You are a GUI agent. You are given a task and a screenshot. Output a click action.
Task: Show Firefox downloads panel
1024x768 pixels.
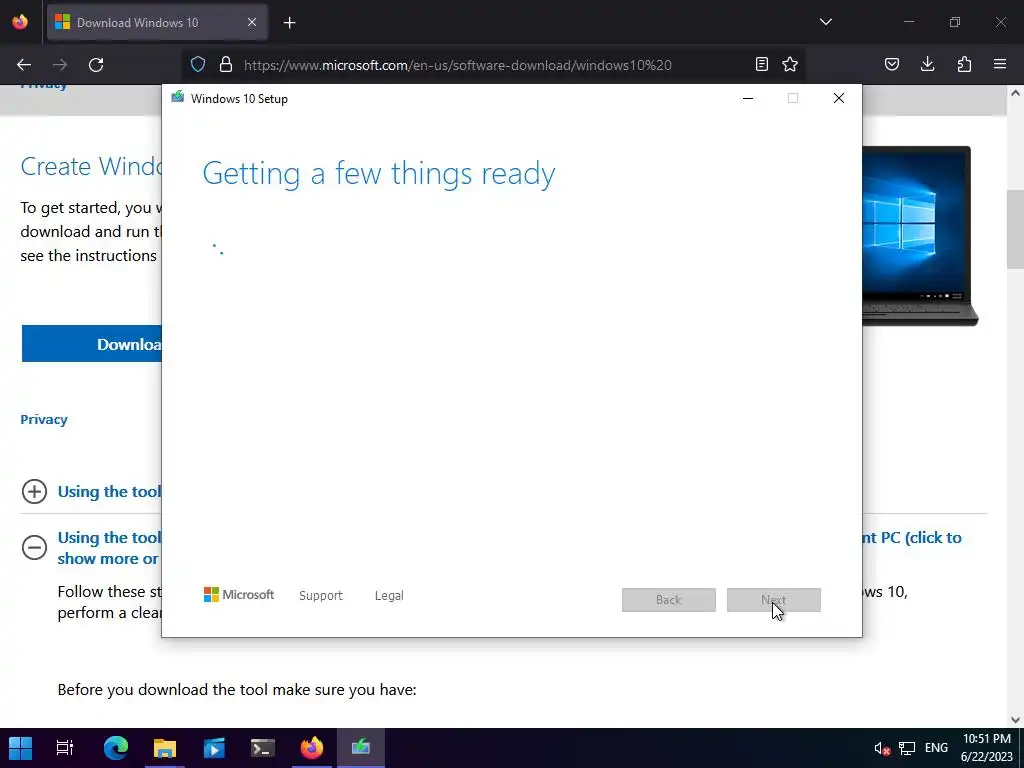click(x=927, y=64)
